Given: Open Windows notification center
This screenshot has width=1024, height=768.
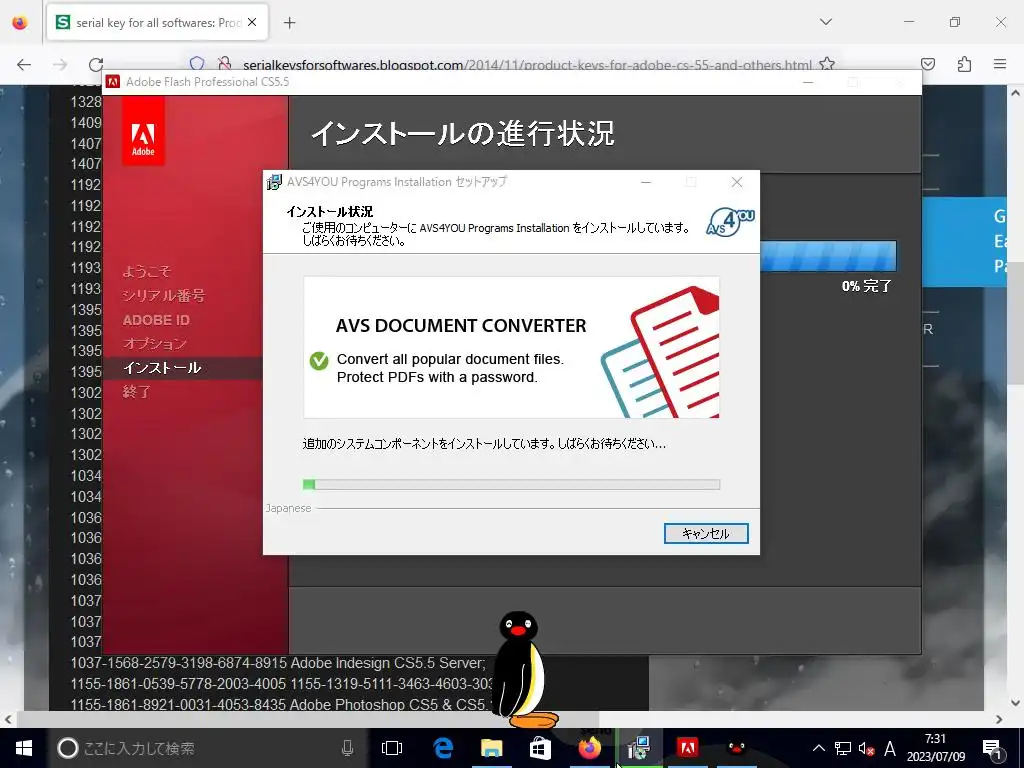Looking at the screenshot, I should tap(992, 748).
